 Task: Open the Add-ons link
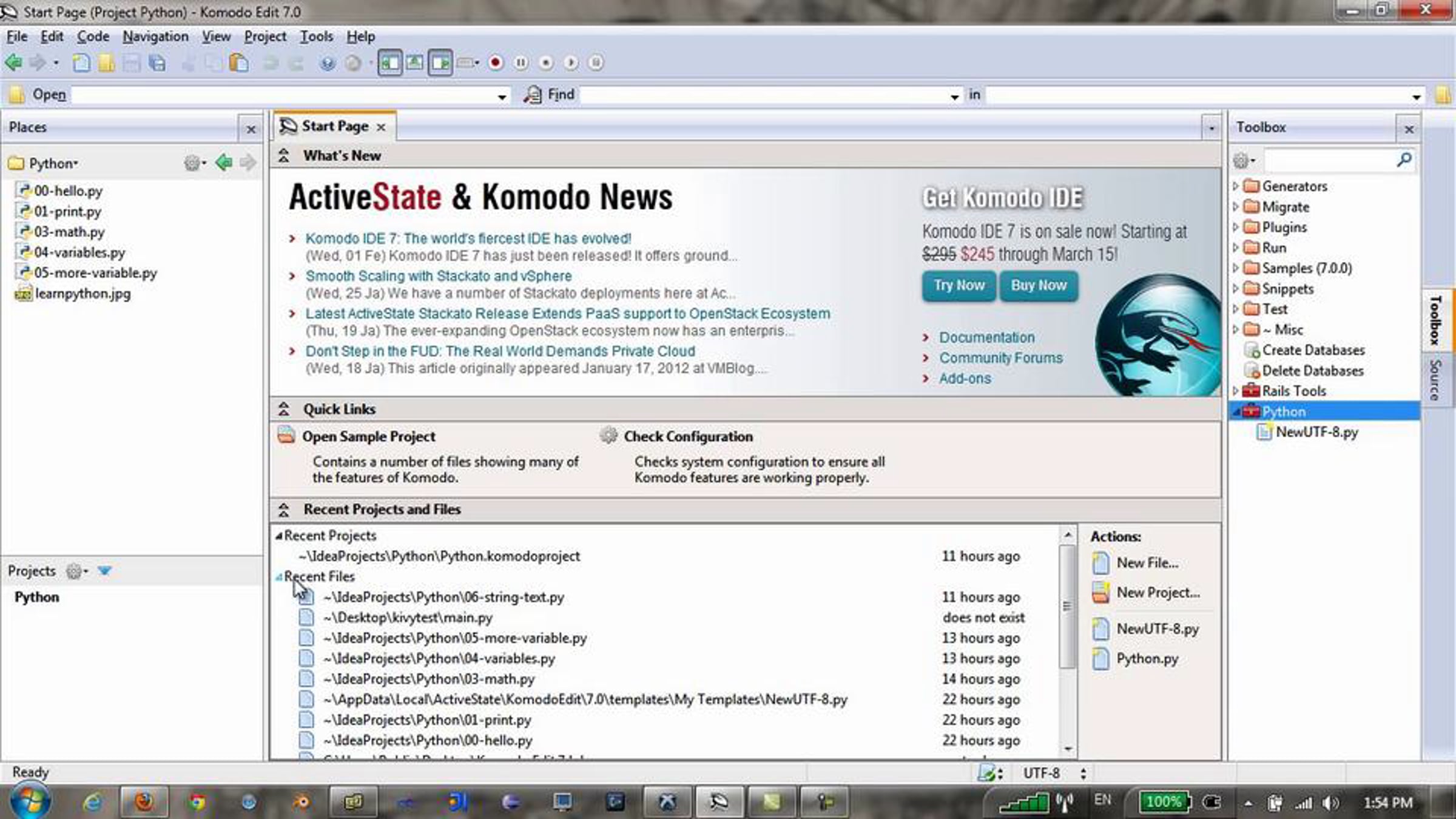[x=965, y=379]
